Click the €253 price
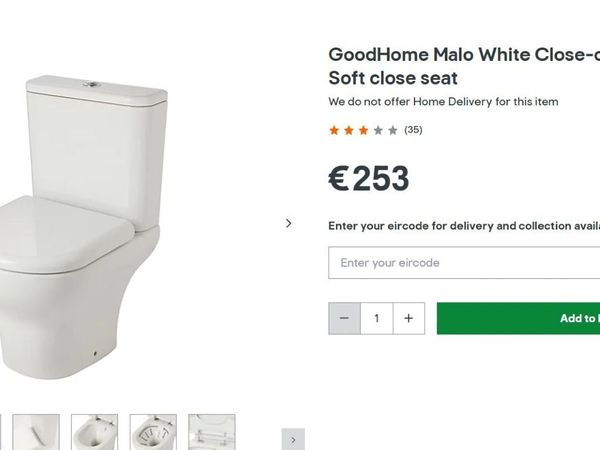 point(369,179)
